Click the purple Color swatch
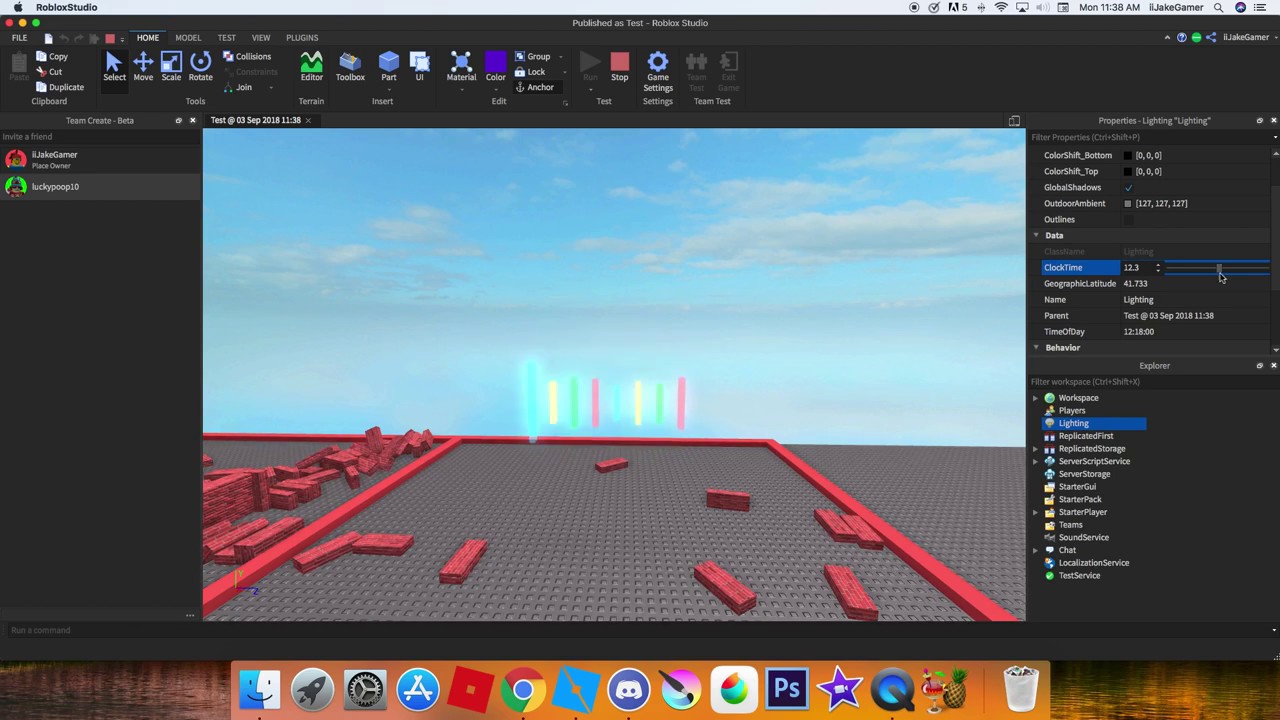Image resolution: width=1280 pixels, height=720 pixels. 496,62
